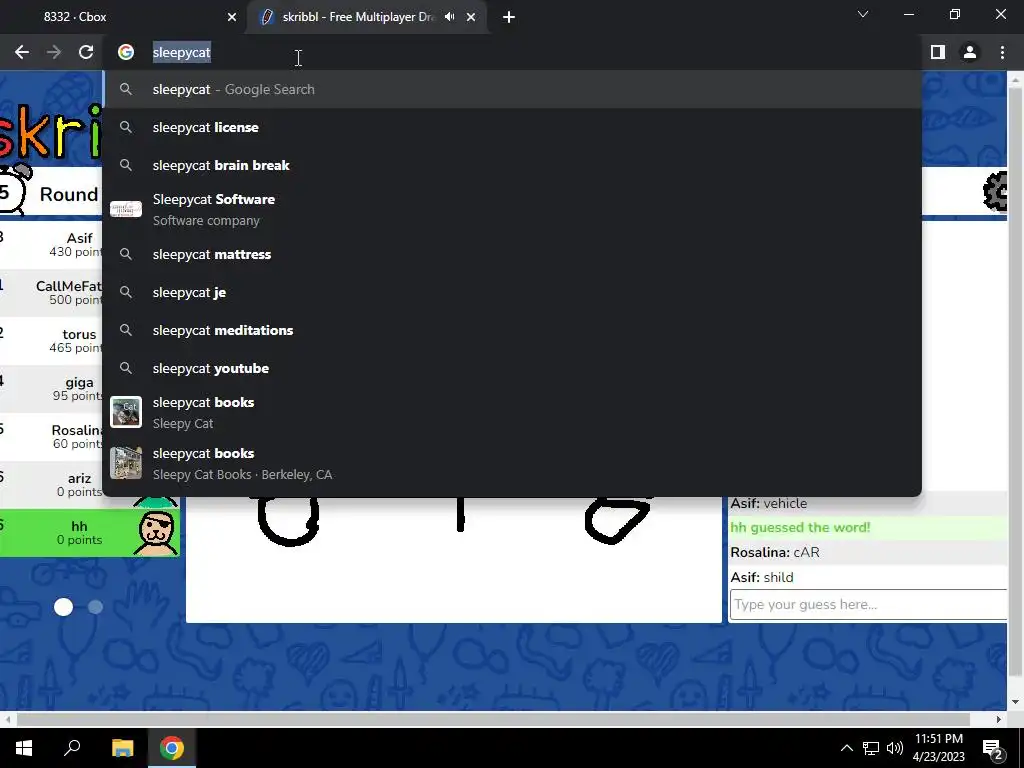Click the Sleepycat Software logo thumbnail
The height and width of the screenshot is (768, 1024).
126,210
